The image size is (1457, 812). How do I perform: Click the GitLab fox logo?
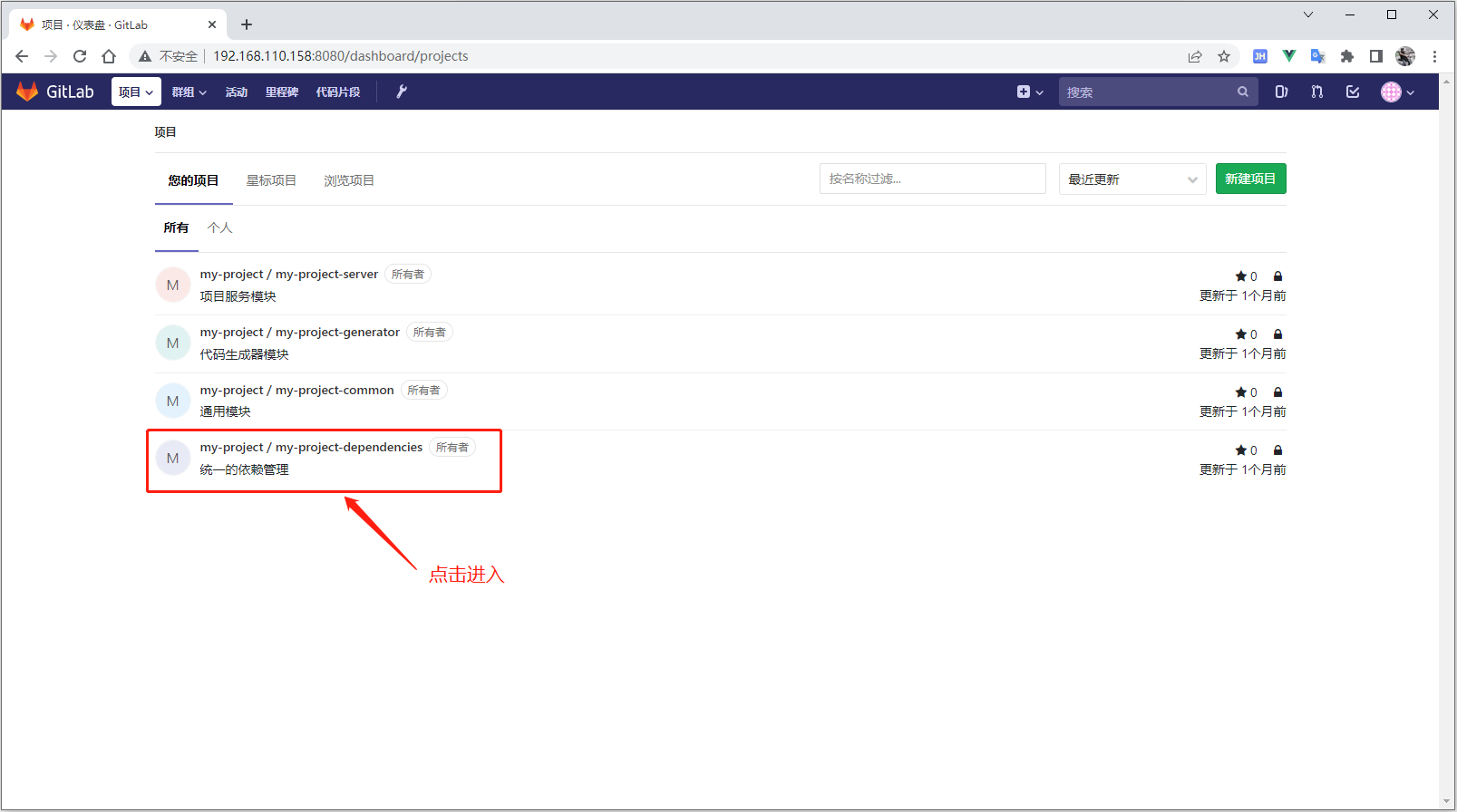click(27, 92)
